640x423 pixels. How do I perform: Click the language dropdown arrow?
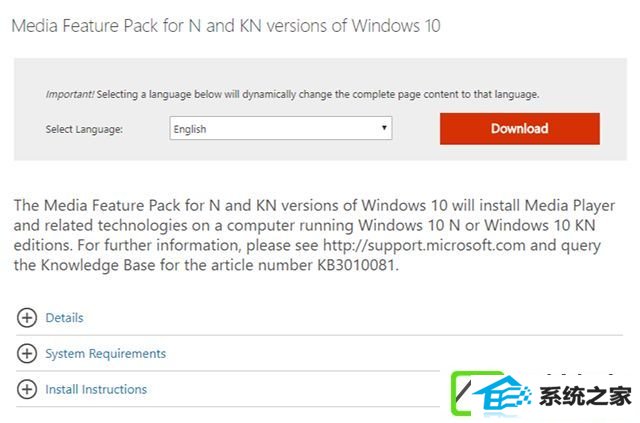[384, 127]
